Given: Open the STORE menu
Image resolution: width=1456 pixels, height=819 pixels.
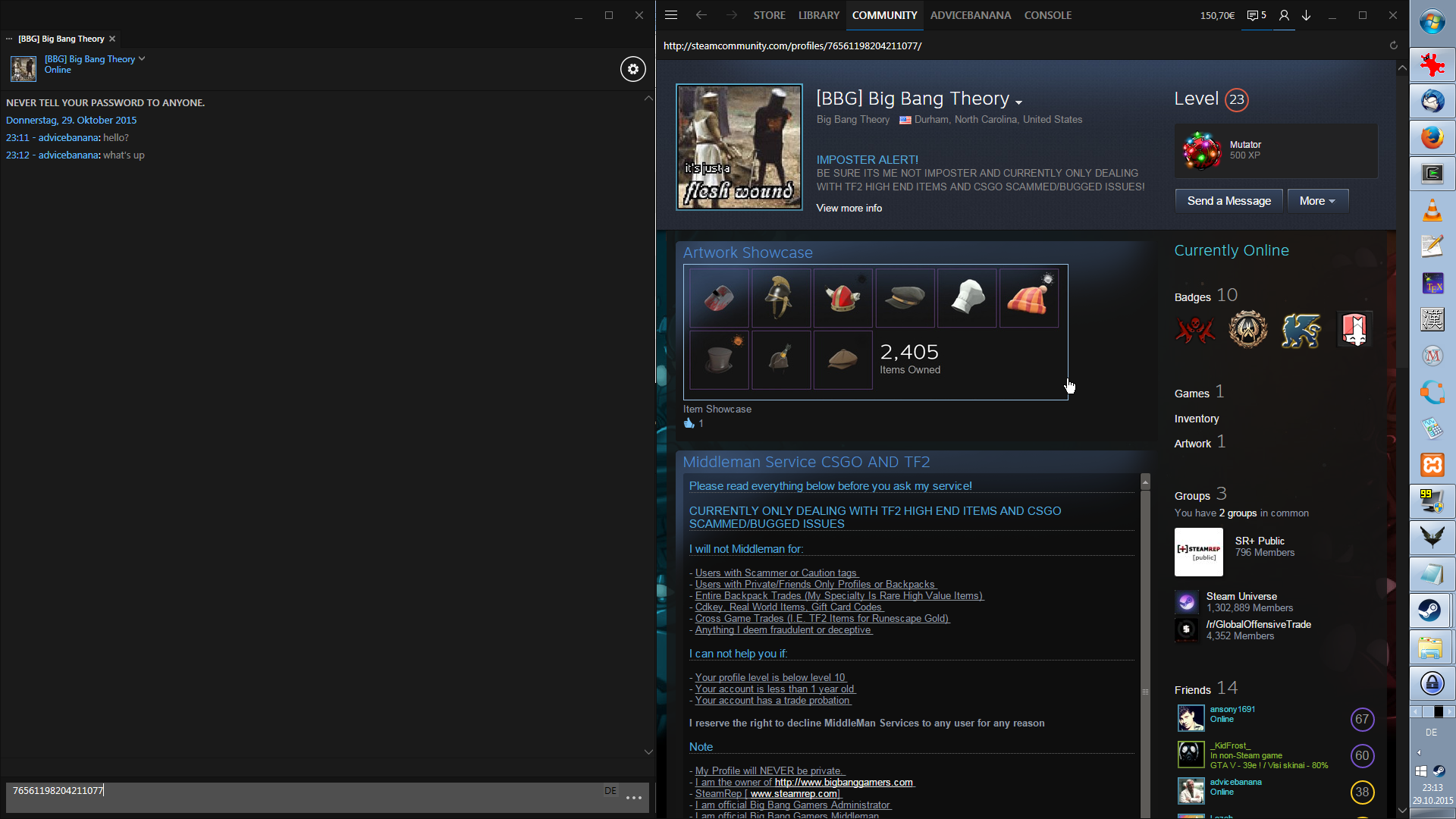Looking at the screenshot, I should coord(769,15).
